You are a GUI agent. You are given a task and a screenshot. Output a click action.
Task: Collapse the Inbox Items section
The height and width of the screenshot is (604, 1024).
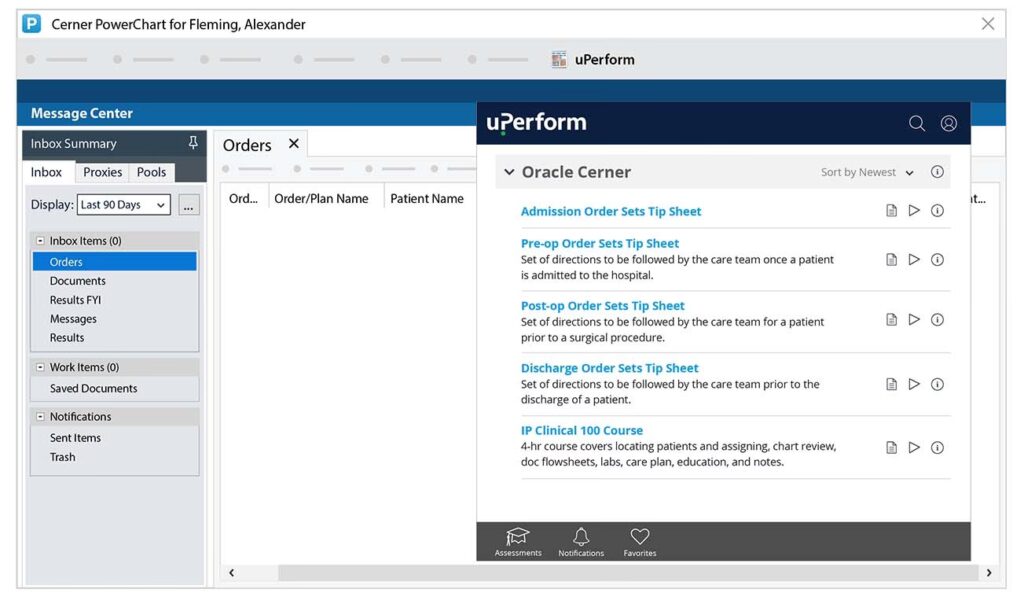(x=40, y=241)
